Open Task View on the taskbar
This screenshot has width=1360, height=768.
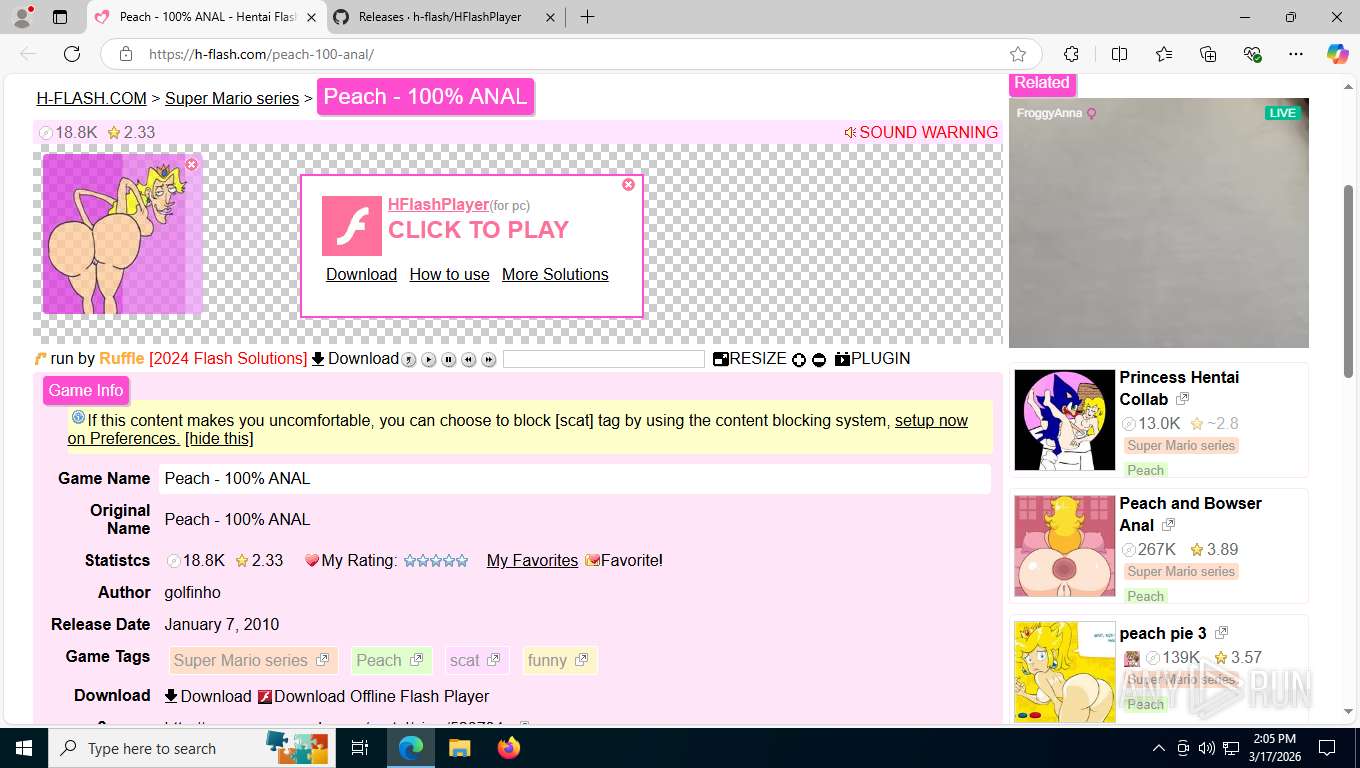click(360, 748)
